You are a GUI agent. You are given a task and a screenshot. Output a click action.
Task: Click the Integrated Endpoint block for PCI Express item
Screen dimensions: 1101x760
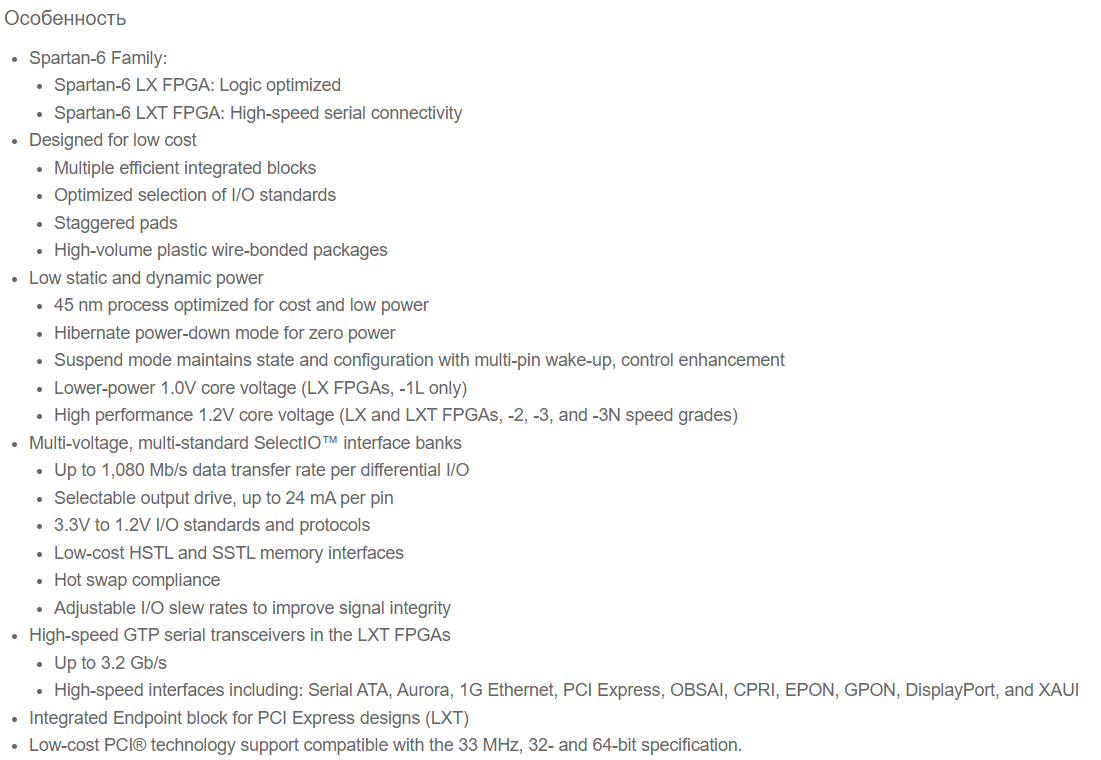[x=249, y=718]
